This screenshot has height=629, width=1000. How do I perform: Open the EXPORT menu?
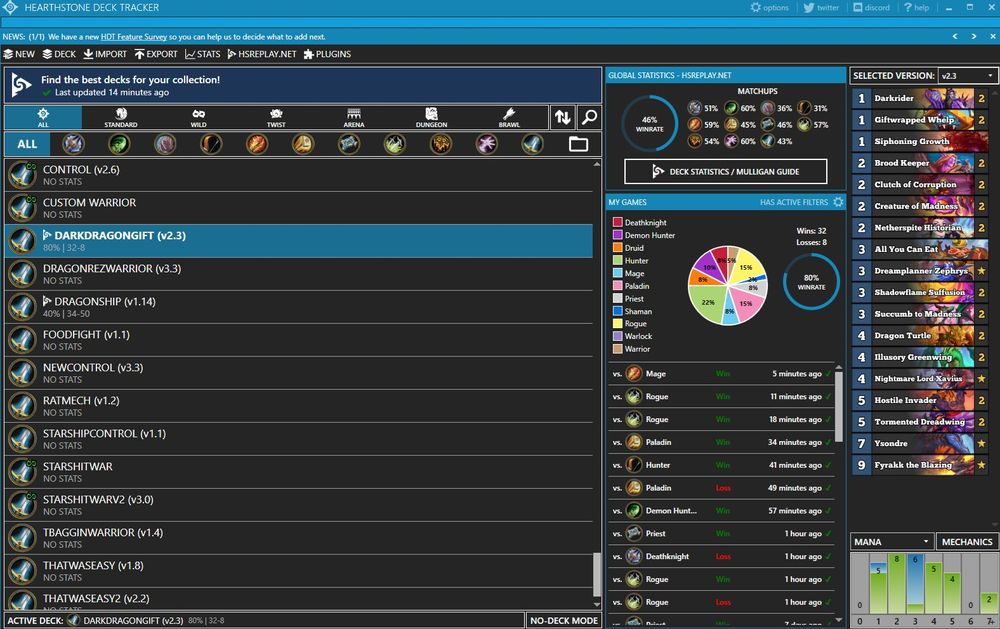pyautogui.click(x=156, y=54)
